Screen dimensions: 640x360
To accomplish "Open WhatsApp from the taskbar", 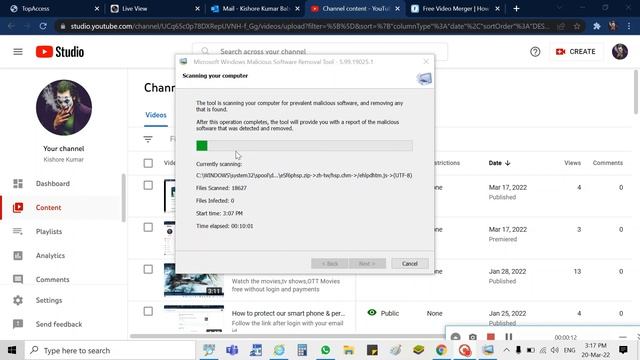I will click(x=325, y=350).
